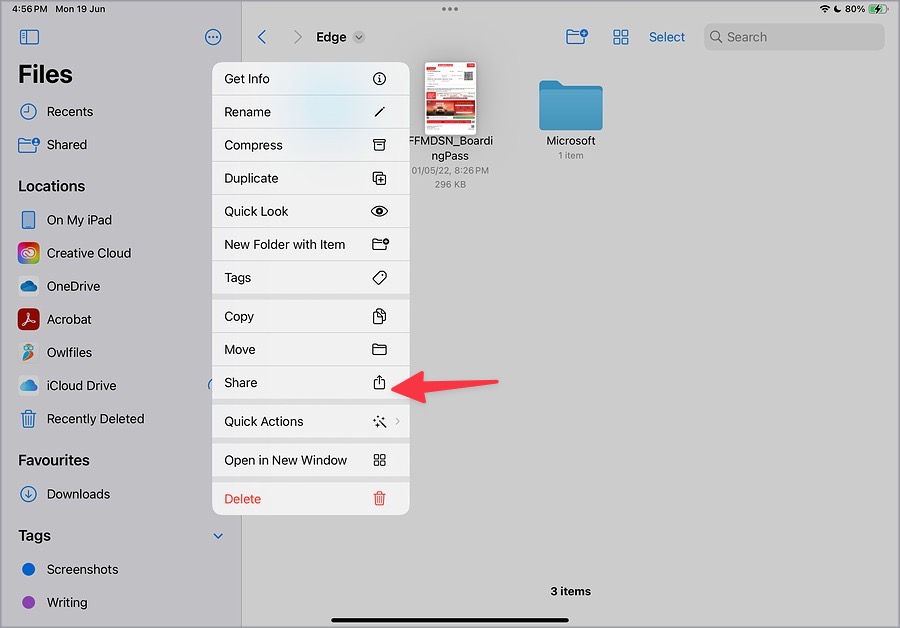Choose Get Info from context menu

pyautogui.click(x=311, y=79)
